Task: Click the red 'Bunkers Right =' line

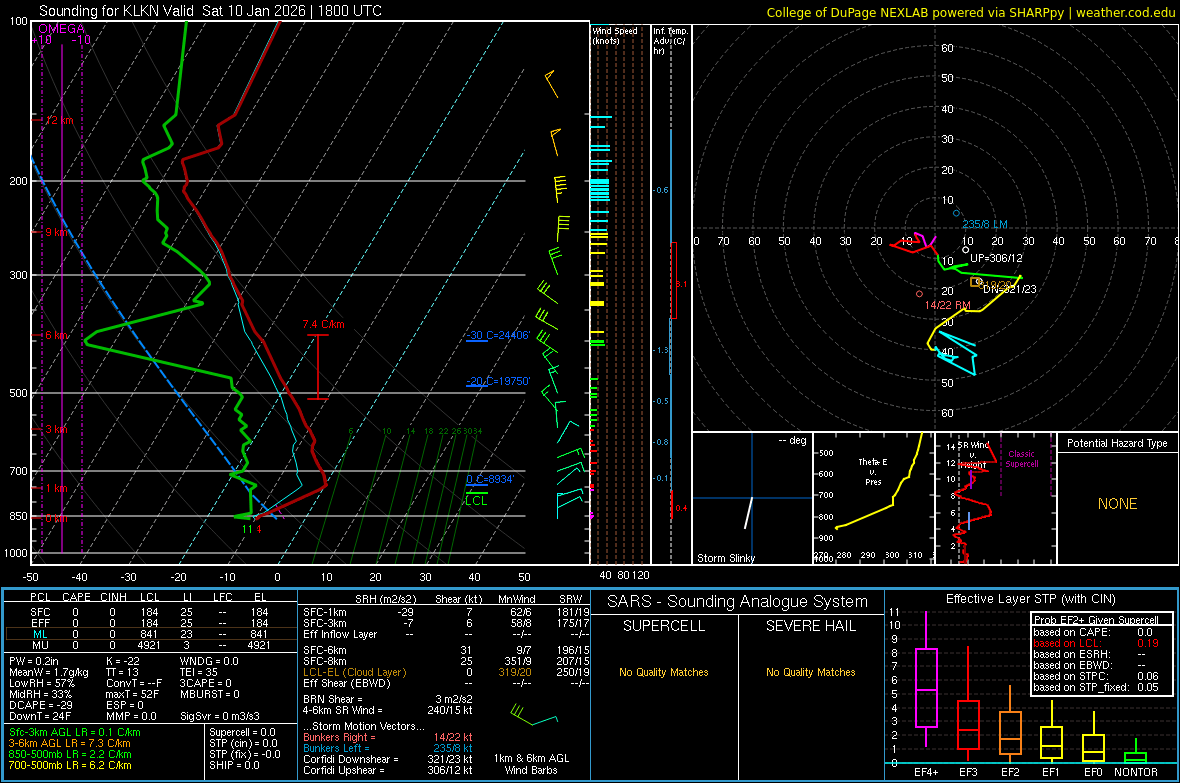Action: coord(388,737)
